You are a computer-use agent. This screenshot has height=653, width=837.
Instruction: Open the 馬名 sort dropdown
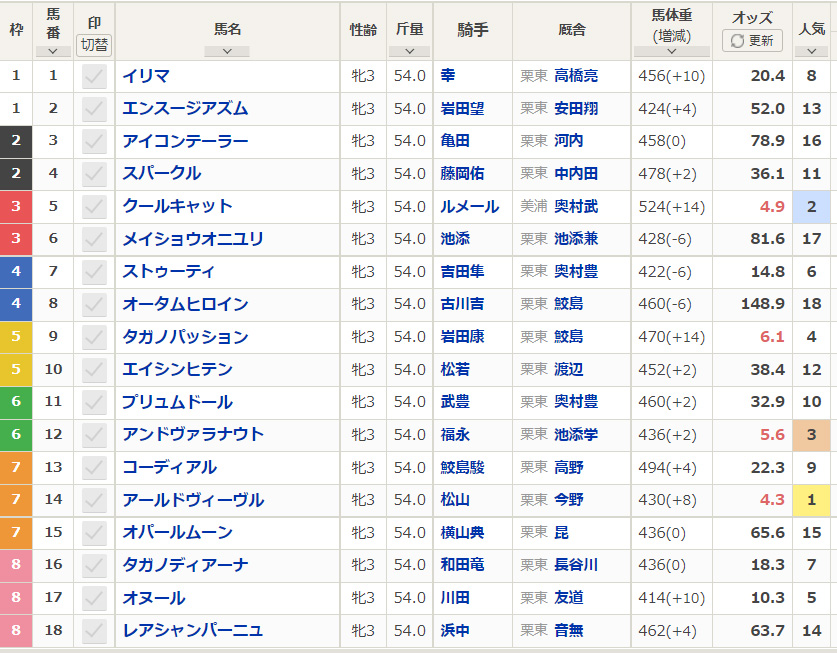click(x=227, y=51)
